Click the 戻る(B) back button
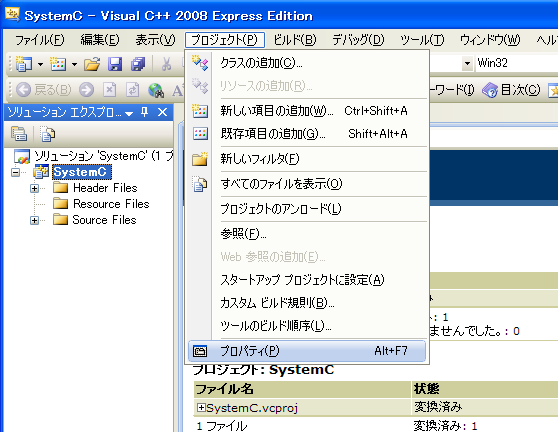Viewport: 558px width, 432px height. (x=43, y=90)
